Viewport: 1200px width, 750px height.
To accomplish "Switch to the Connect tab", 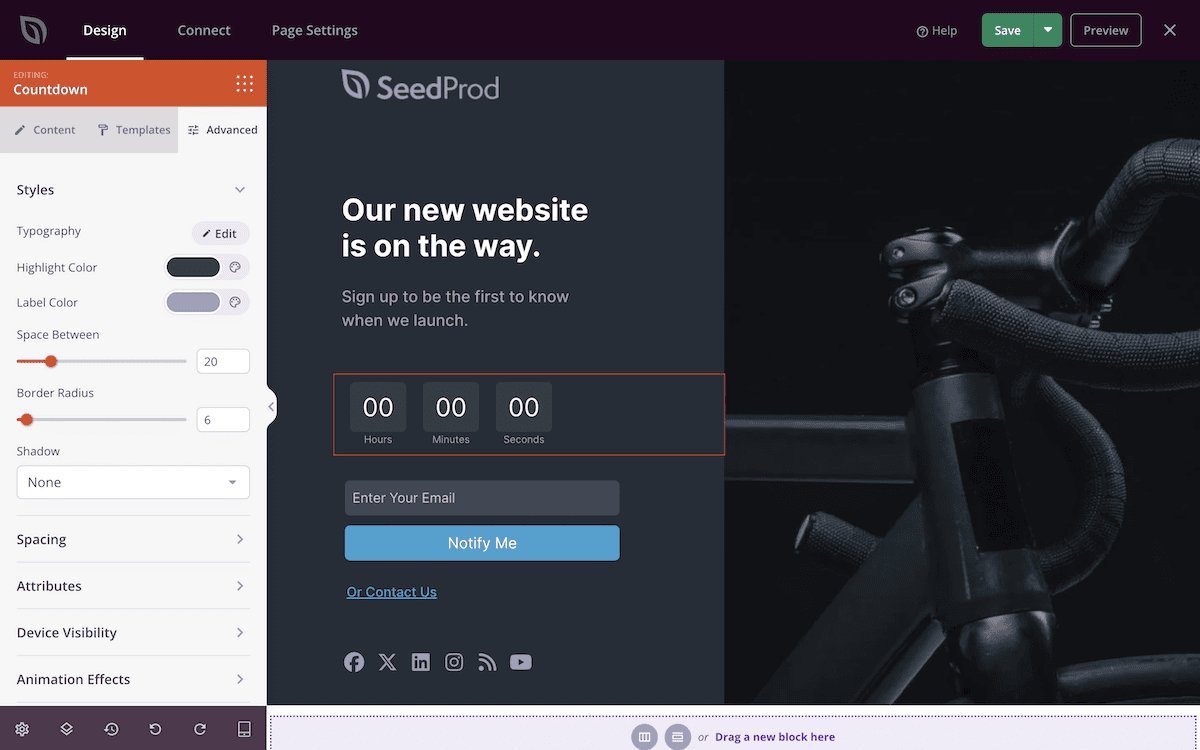I will (204, 30).
